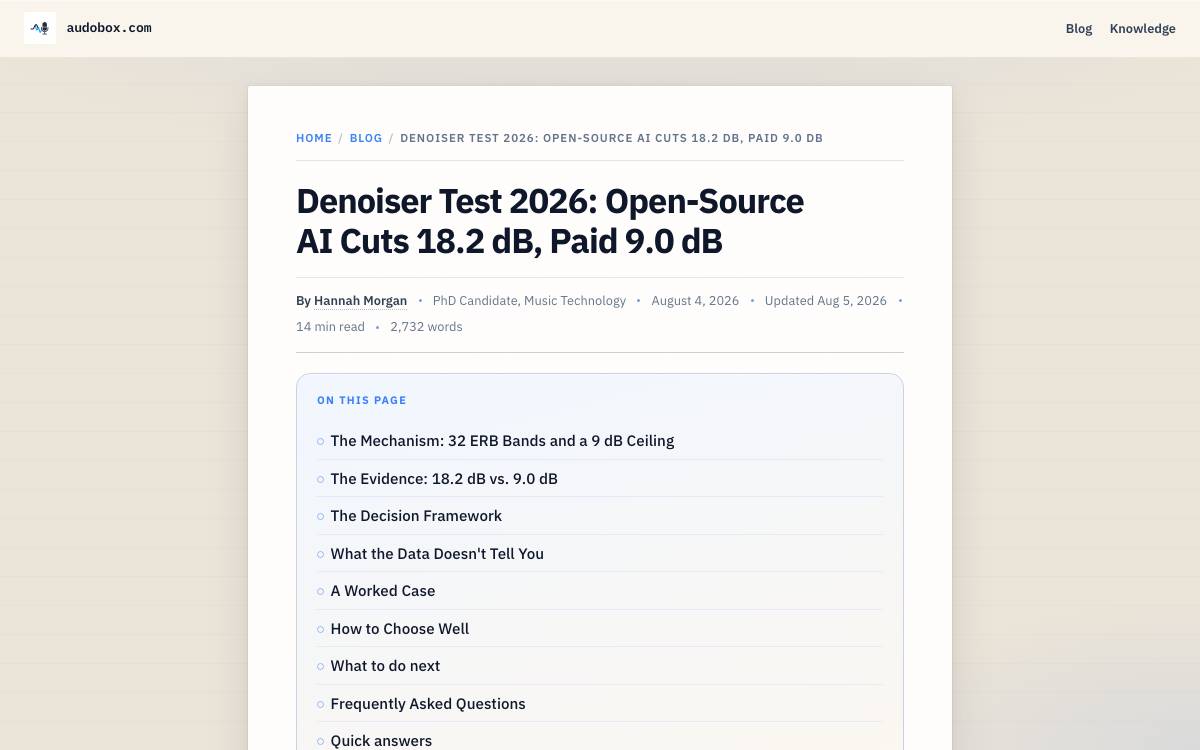
Task: Click the article headline Denoiser Test 2026
Action: [x=550, y=221]
